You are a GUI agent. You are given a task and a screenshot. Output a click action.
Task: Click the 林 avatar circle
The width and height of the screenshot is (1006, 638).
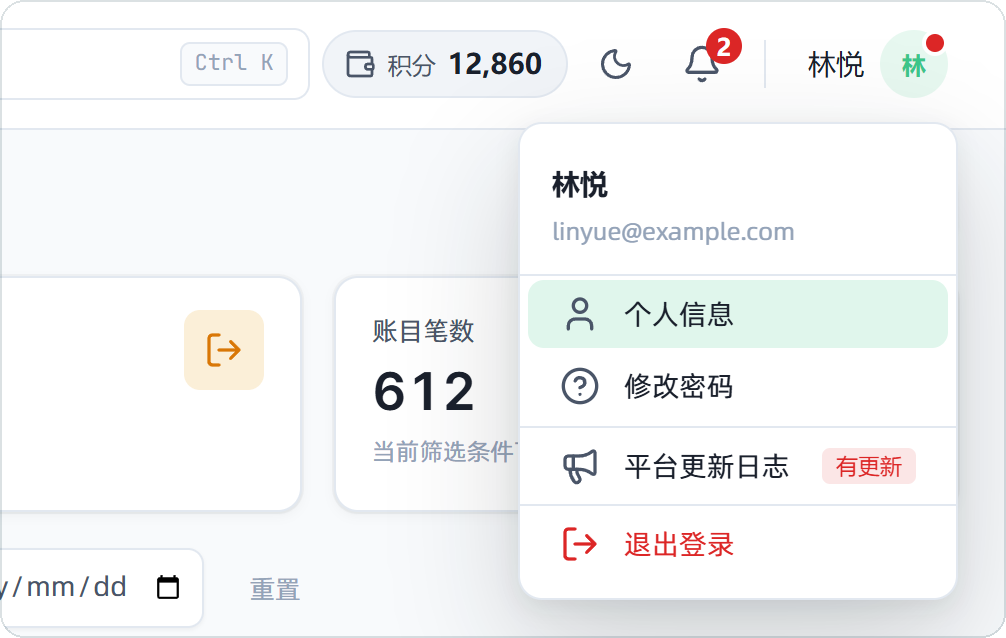pyautogui.click(x=914, y=64)
